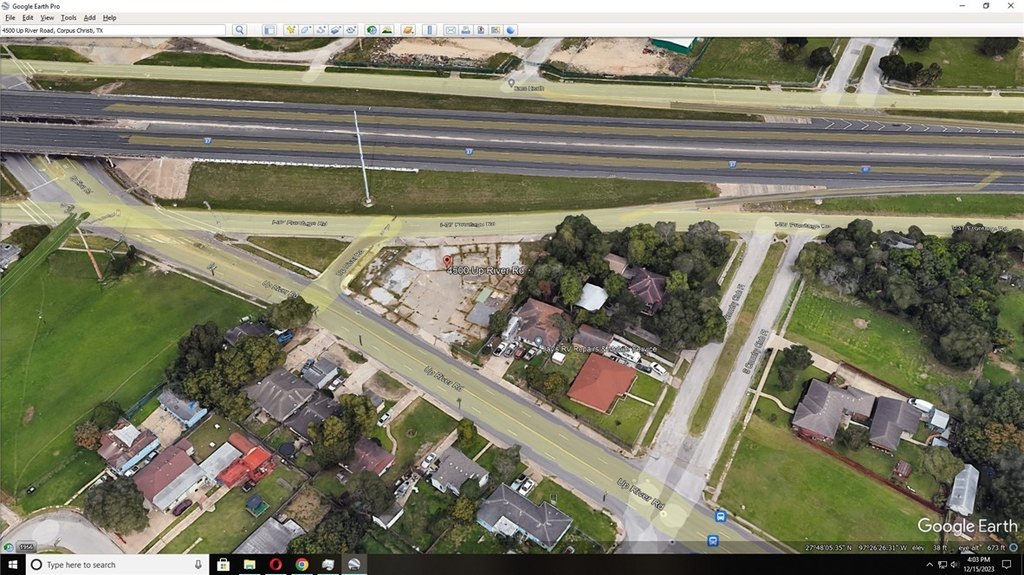The height and width of the screenshot is (575, 1024).
Task: Open the Add menu
Action: (89, 18)
